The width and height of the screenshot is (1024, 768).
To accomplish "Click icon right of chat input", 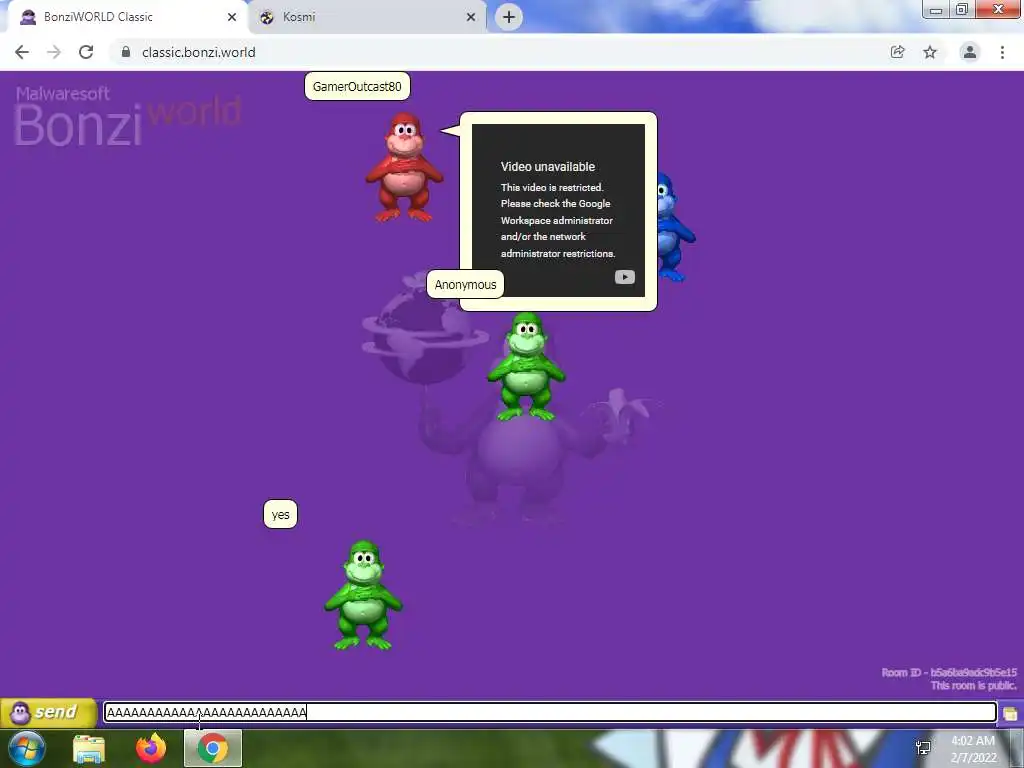I will click(1010, 713).
